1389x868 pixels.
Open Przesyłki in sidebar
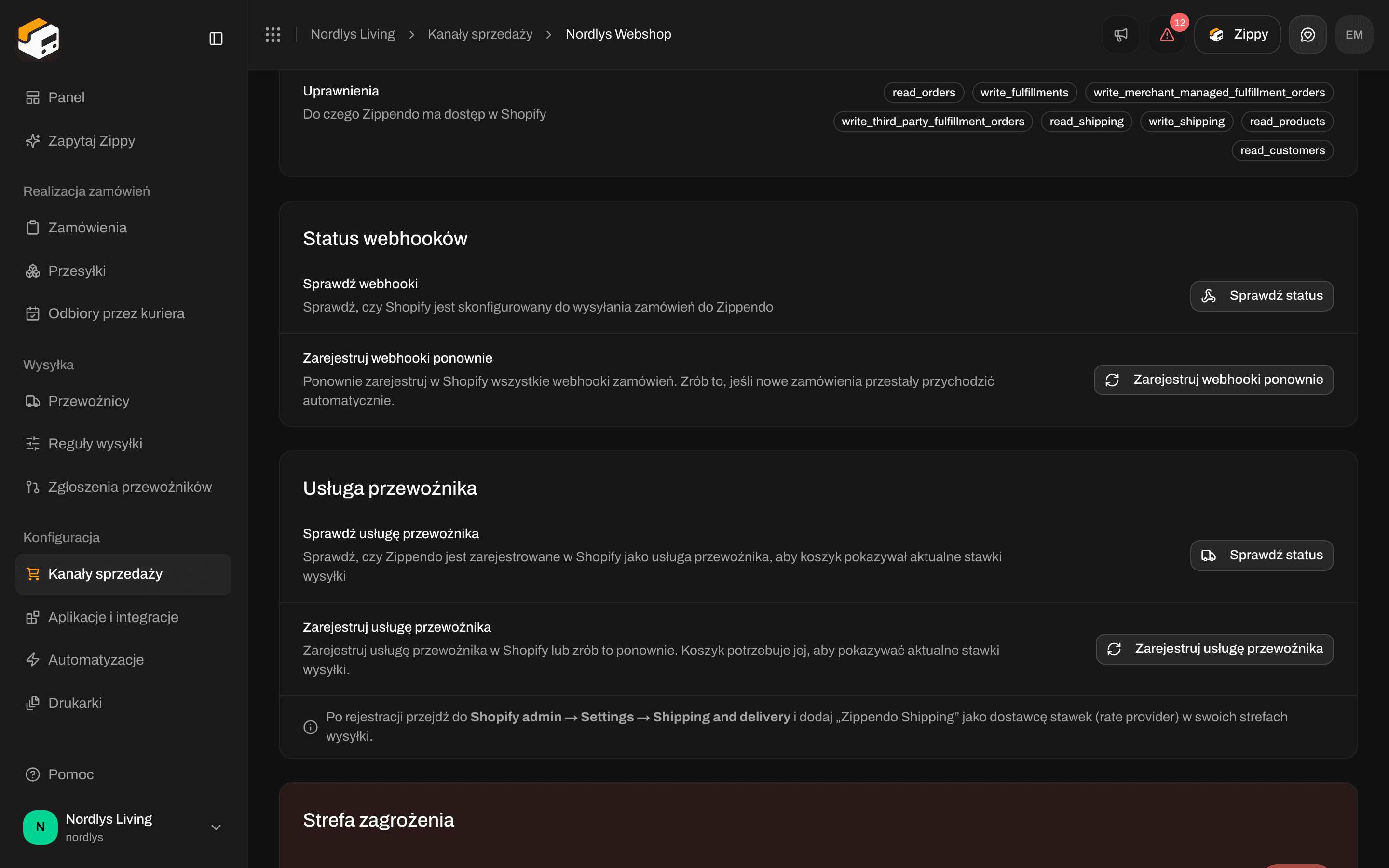pyautogui.click(x=123, y=271)
